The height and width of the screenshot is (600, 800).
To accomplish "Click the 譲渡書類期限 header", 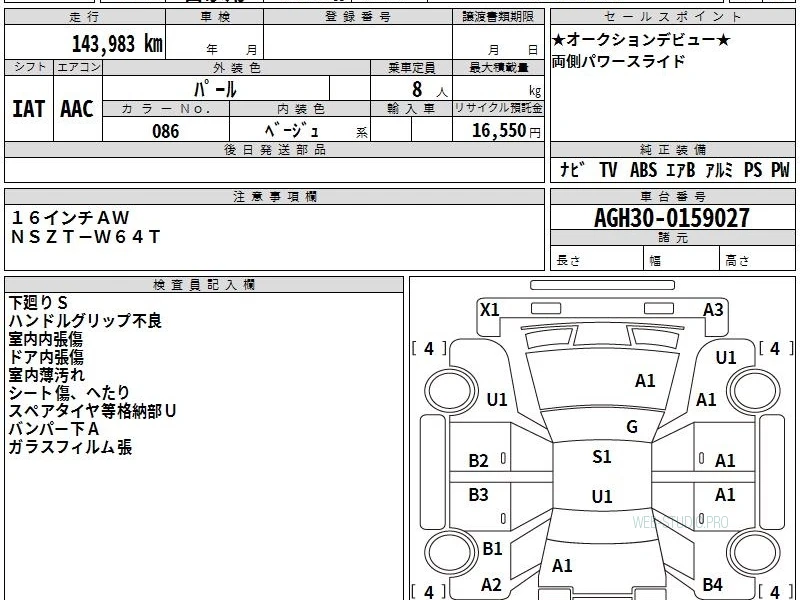I will coord(498,17).
